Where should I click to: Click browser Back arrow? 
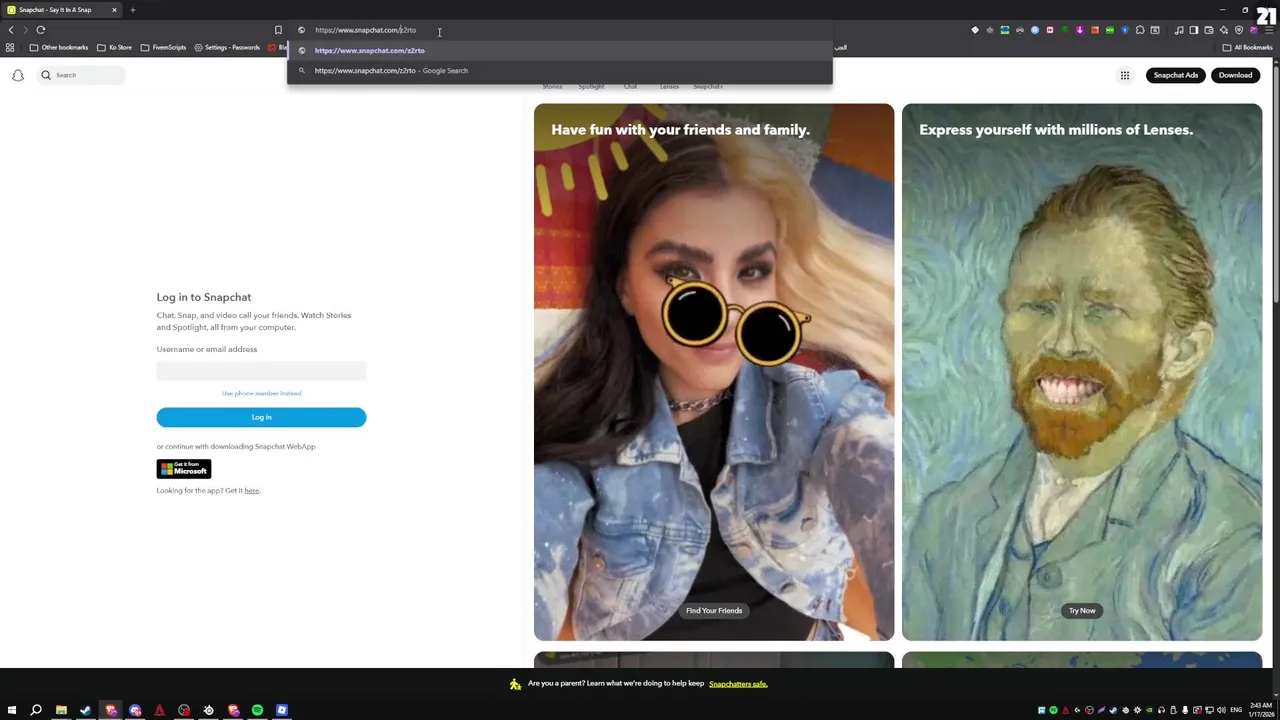coord(11,30)
